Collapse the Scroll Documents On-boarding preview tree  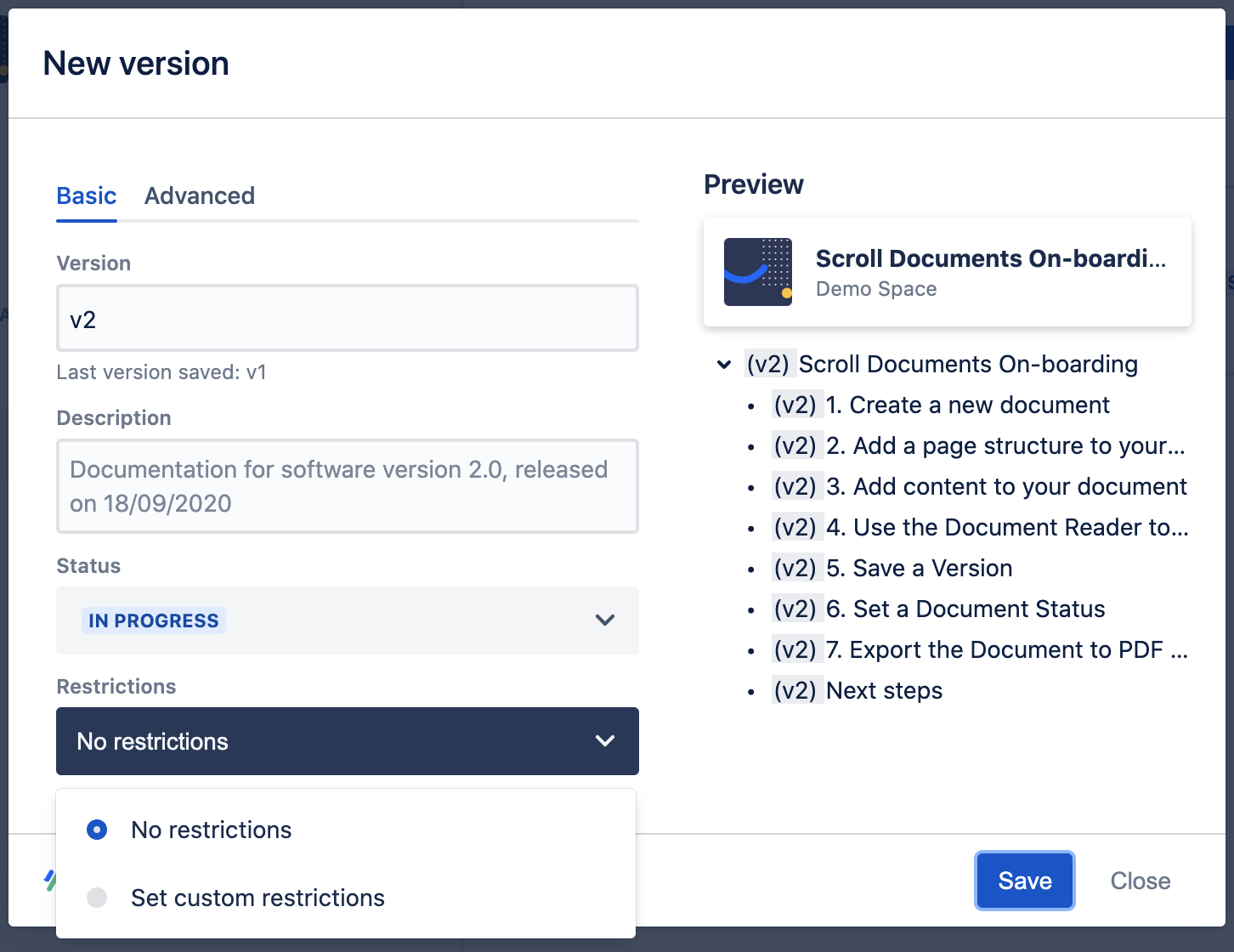tap(723, 364)
